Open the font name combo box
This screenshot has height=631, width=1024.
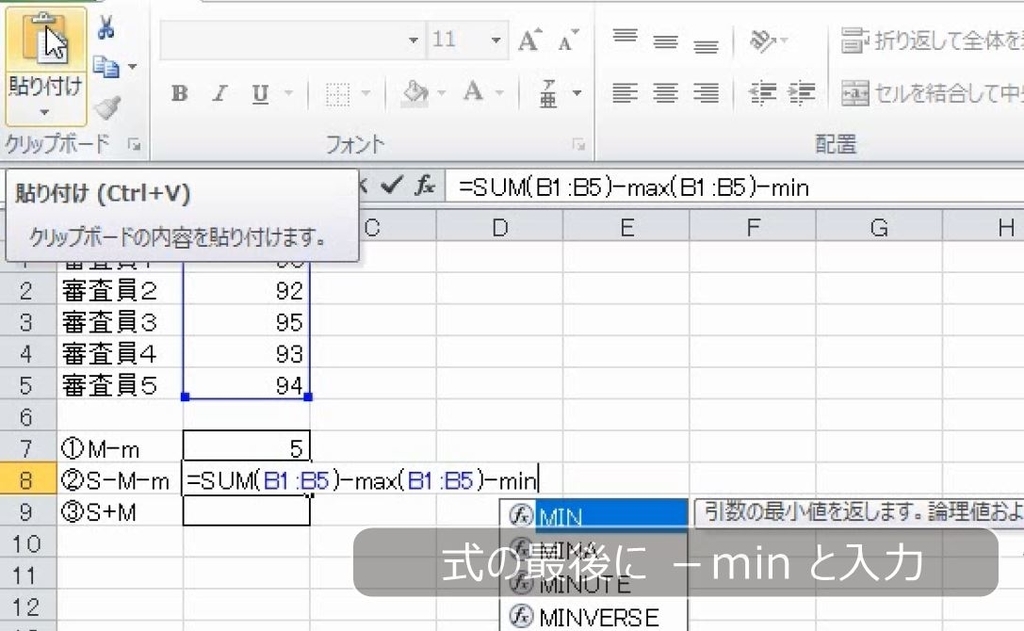coord(291,40)
